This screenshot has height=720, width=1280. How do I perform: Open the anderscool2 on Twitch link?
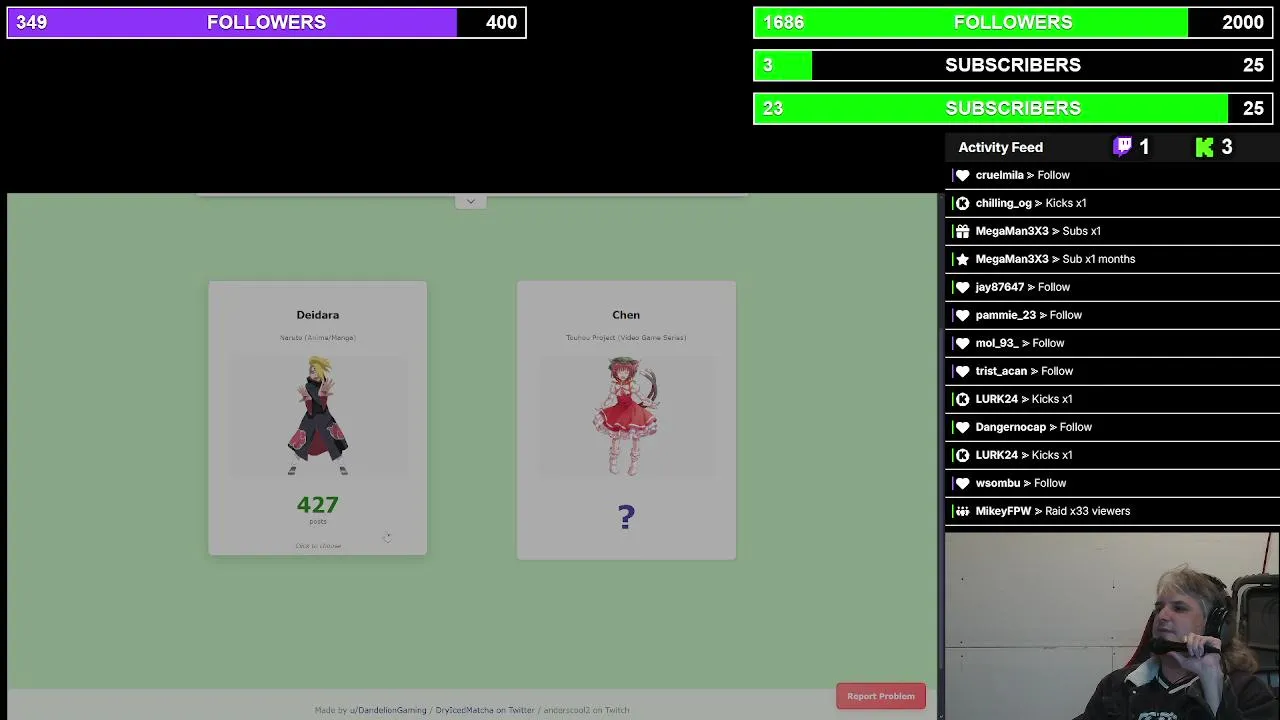click(x=586, y=710)
